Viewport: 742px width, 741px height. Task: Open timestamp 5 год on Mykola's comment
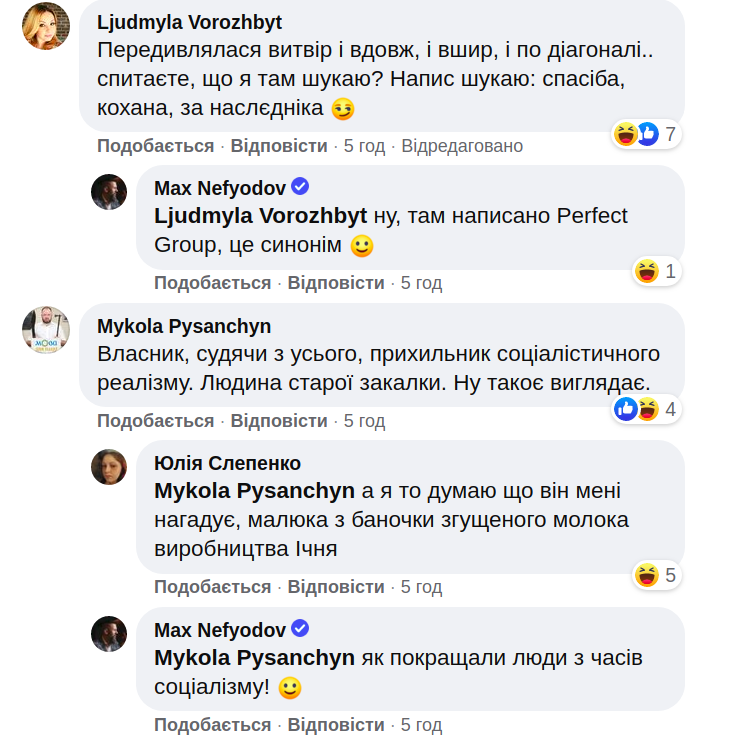[364, 421]
